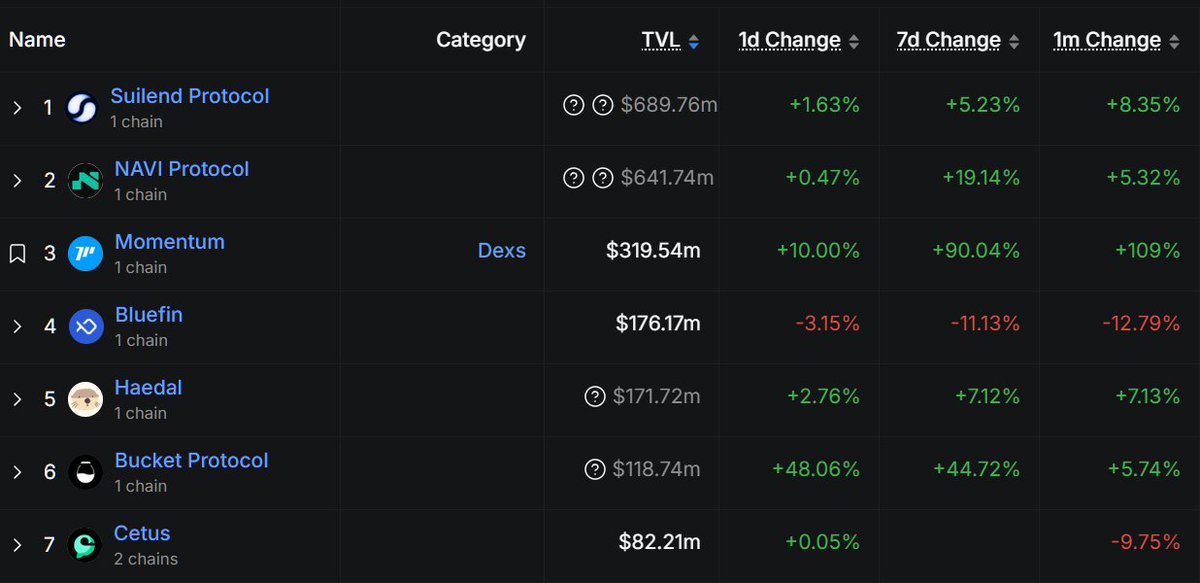1200x583 pixels.
Task: Expand the Bluefin row chevron
Action: coord(17,327)
